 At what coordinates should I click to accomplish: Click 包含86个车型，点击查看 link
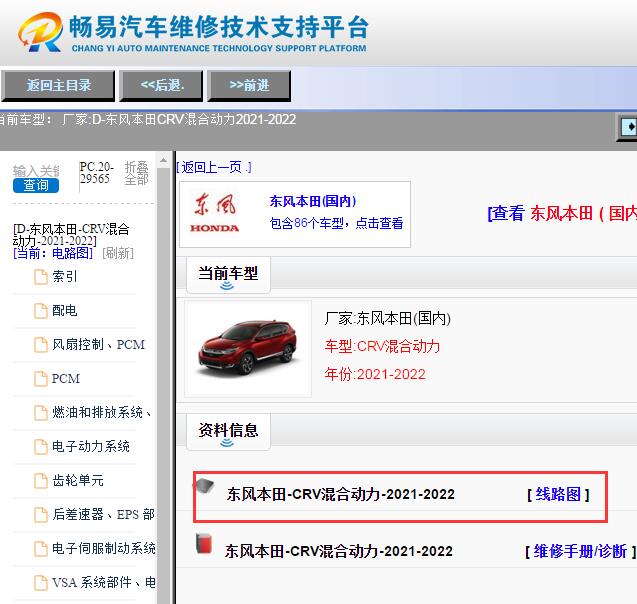click(x=336, y=223)
